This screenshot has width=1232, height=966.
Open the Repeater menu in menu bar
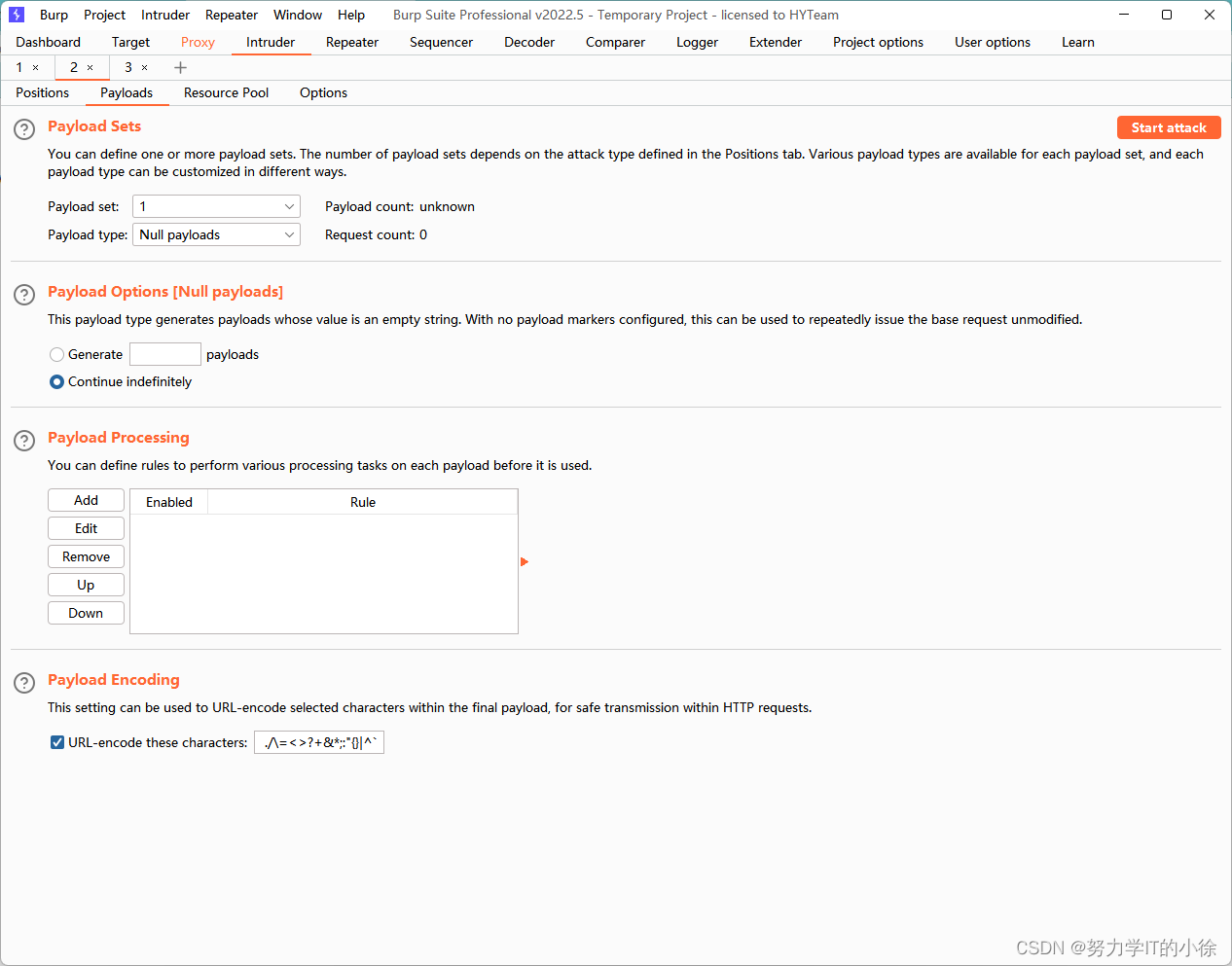(232, 15)
